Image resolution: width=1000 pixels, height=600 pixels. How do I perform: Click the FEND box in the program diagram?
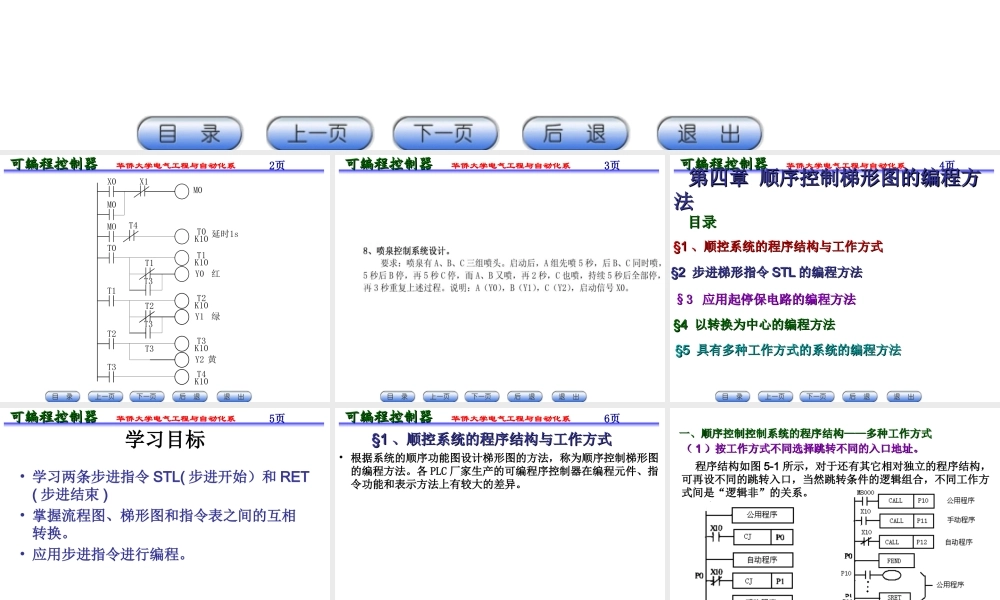896,561
